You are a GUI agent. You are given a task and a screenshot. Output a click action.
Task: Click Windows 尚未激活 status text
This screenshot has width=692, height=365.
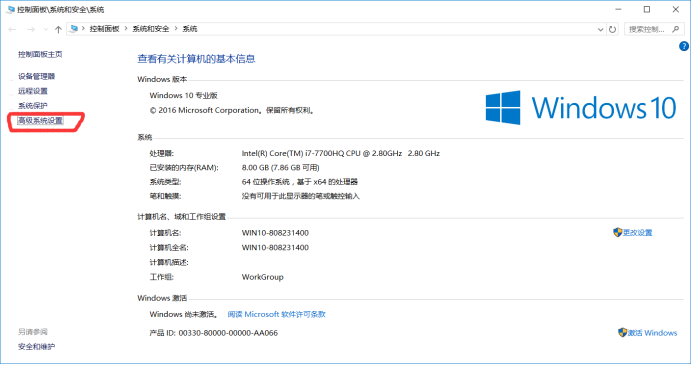(184, 314)
